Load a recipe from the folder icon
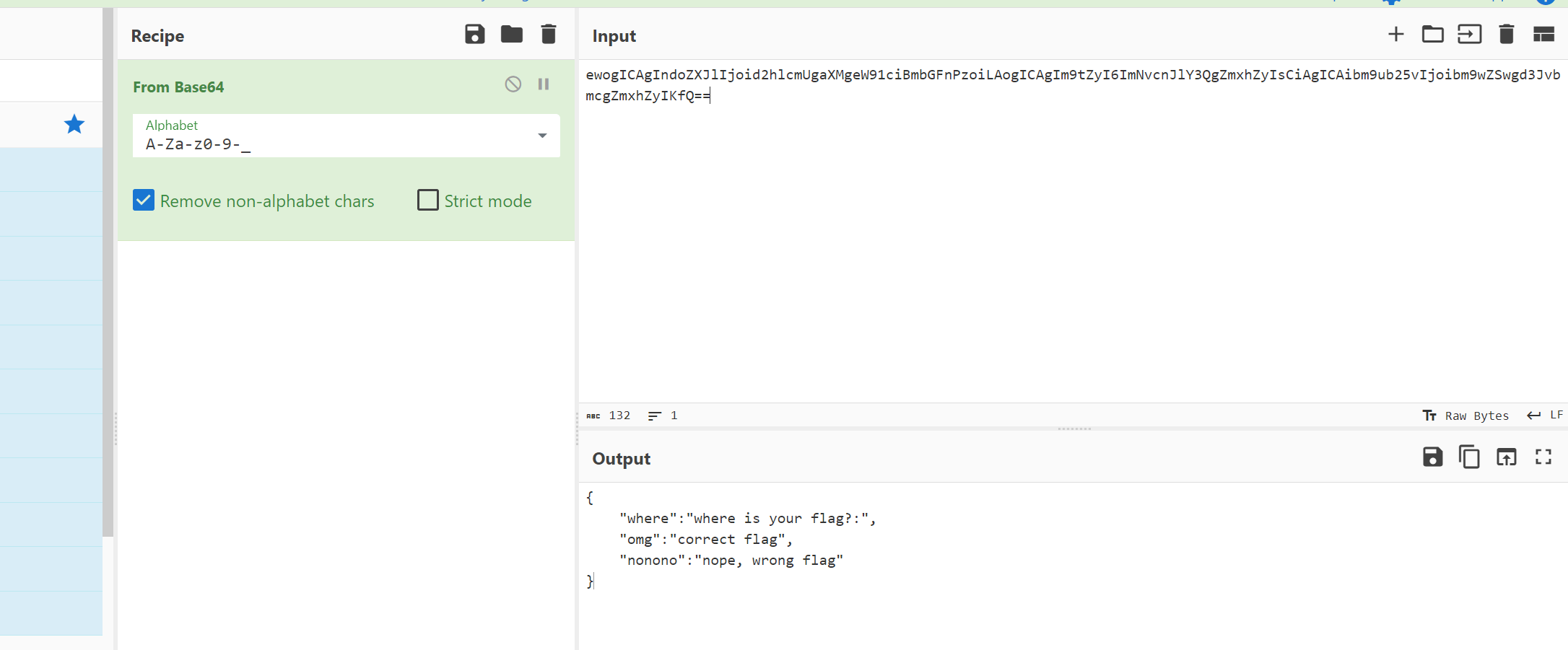 (x=511, y=34)
